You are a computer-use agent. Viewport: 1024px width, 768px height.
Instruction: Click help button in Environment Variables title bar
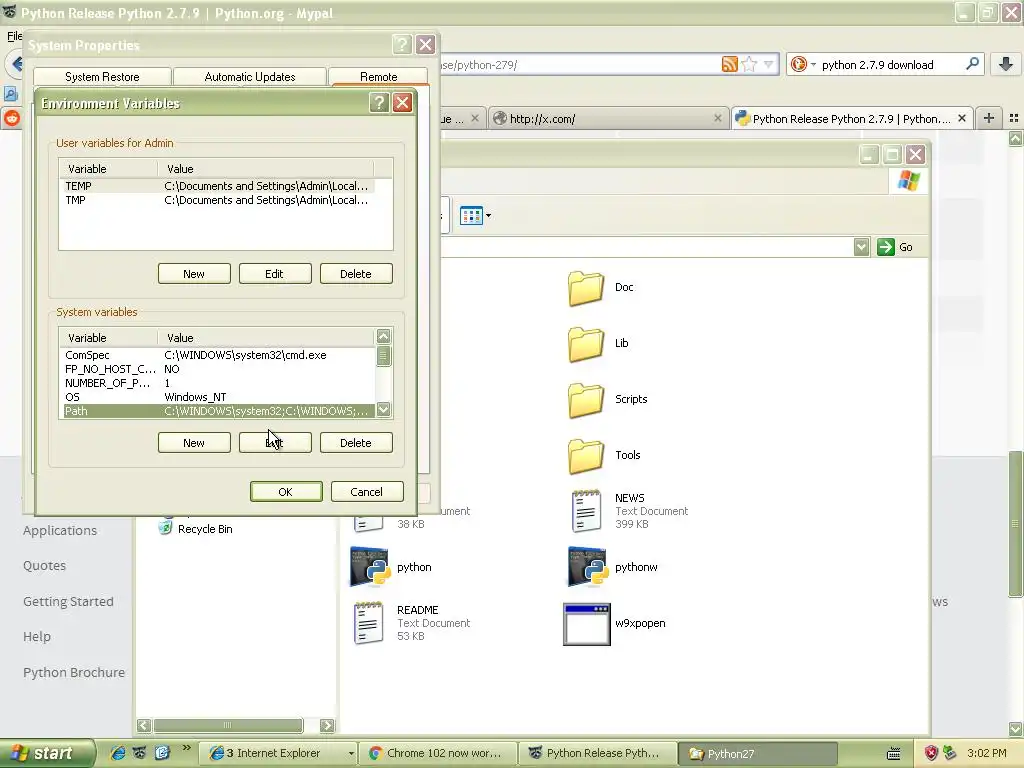coord(379,103)
